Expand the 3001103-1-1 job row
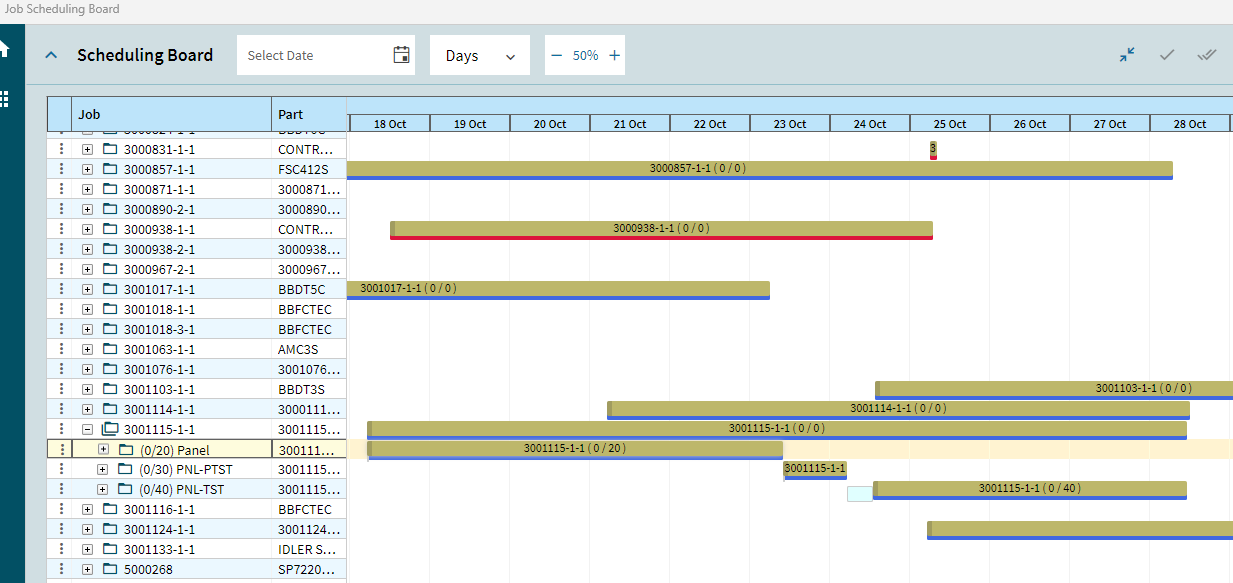Screen dimensions: 1233x583 pyautogui.click(x=87, y=389)
